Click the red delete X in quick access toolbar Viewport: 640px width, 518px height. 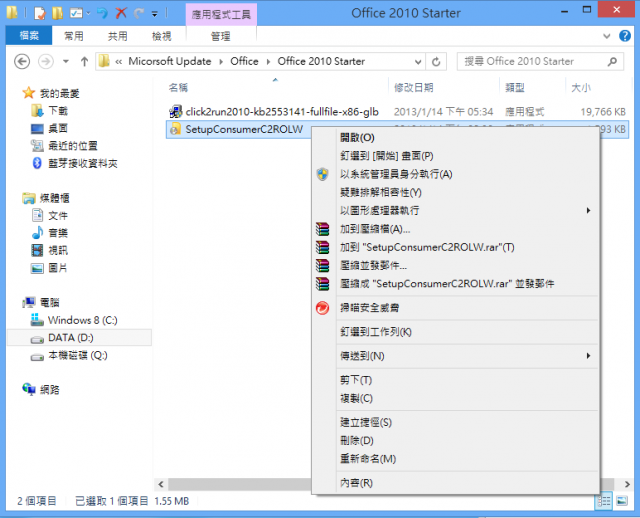121,14
